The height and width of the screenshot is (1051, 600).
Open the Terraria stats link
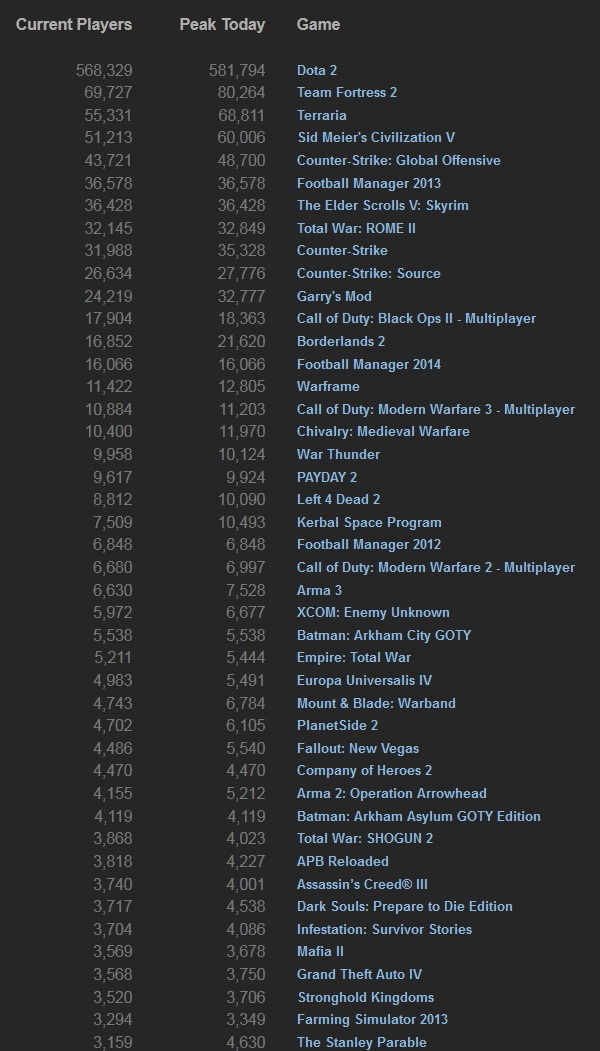[322, 115]
